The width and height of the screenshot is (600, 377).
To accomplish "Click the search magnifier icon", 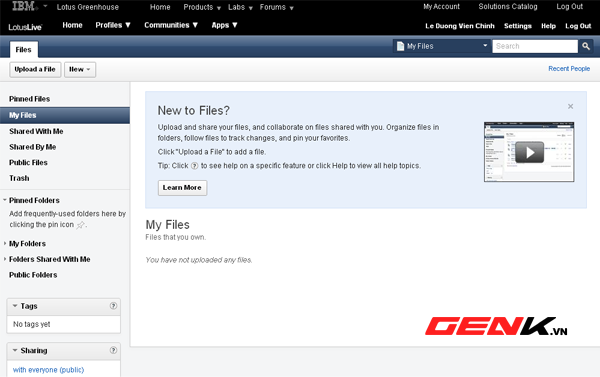I will click(586, 46).
